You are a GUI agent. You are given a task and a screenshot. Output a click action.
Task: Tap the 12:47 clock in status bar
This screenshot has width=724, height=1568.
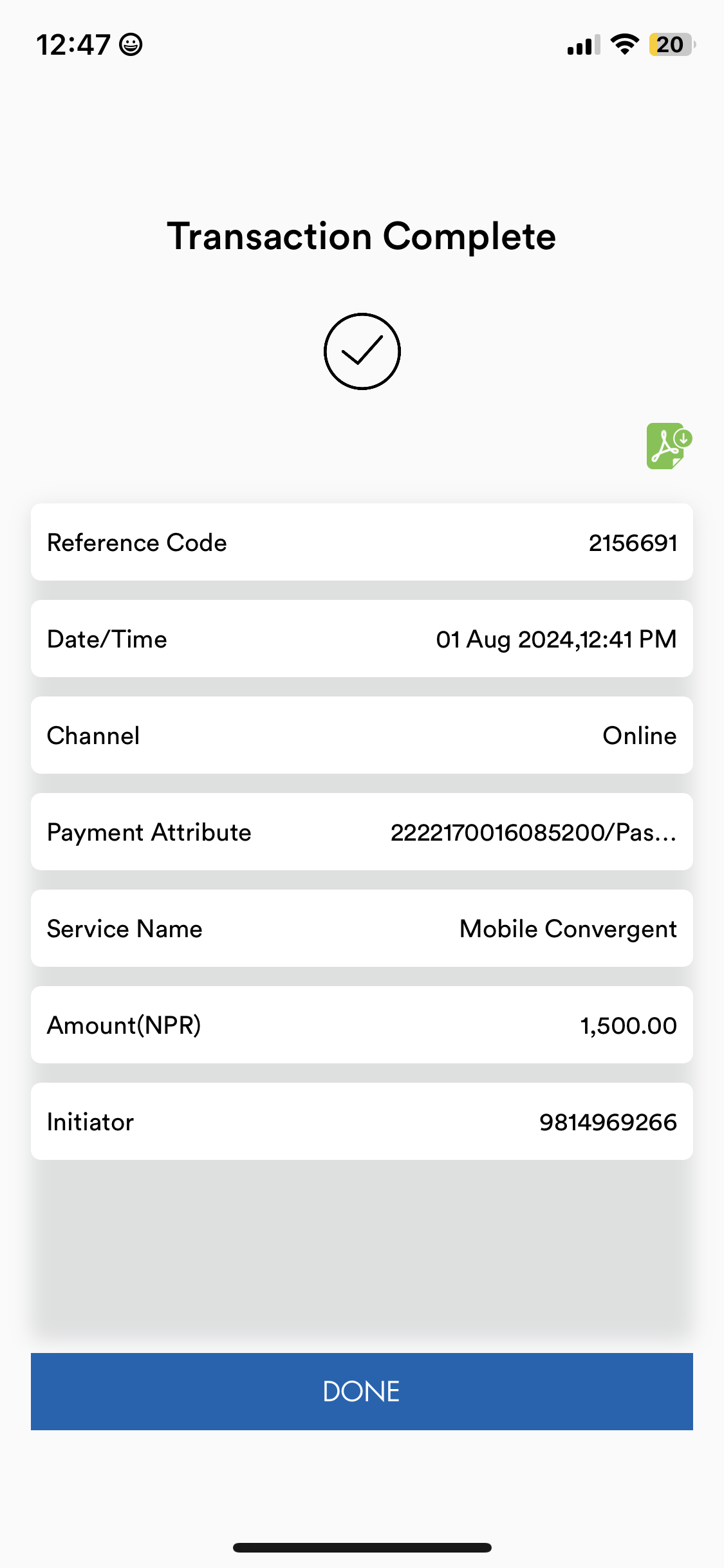[73, 45]
